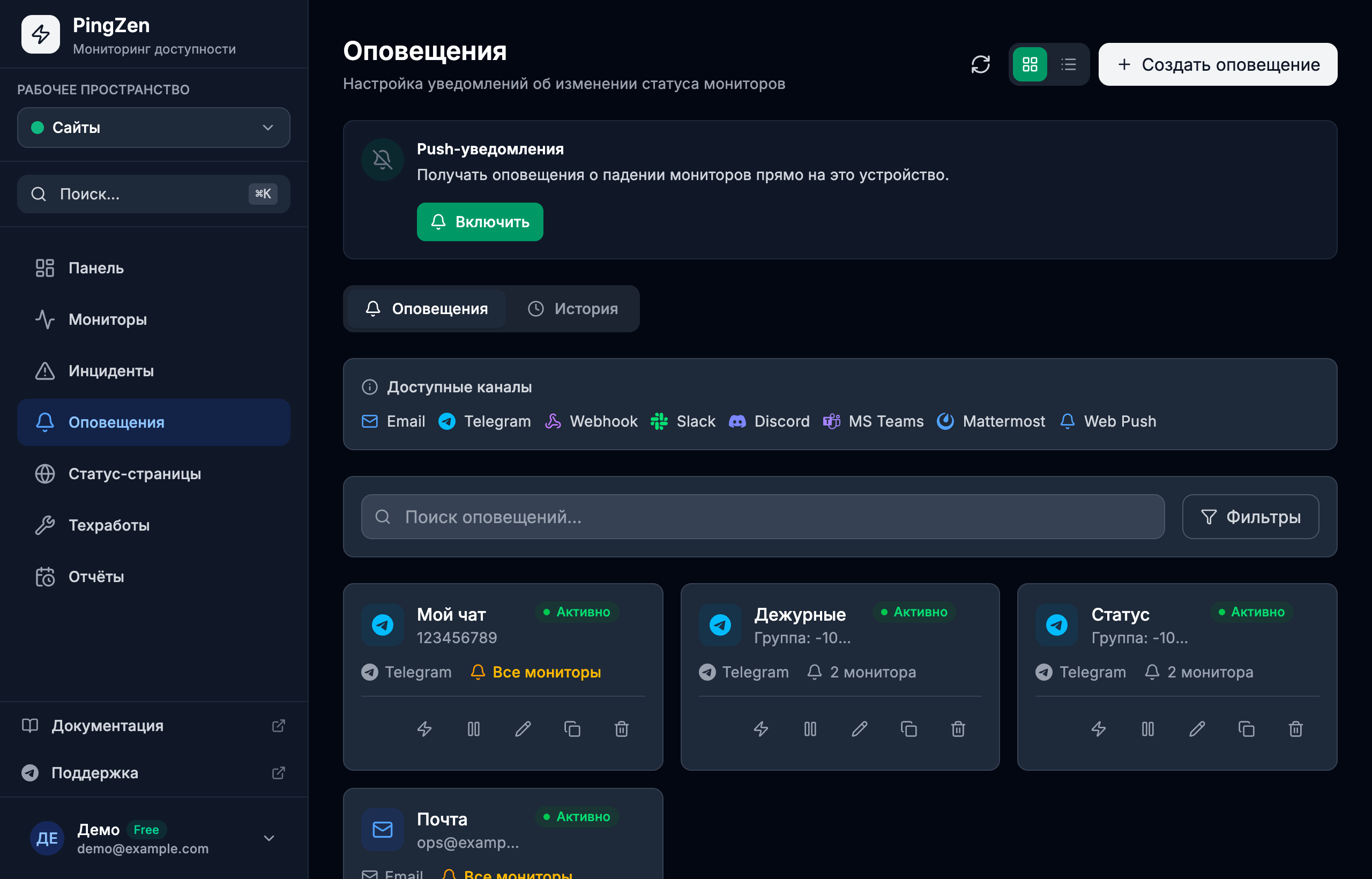This screenshot has width=1372, height=879.
Task: Send test alert for Дежурные
Action: tap(762, 729)
